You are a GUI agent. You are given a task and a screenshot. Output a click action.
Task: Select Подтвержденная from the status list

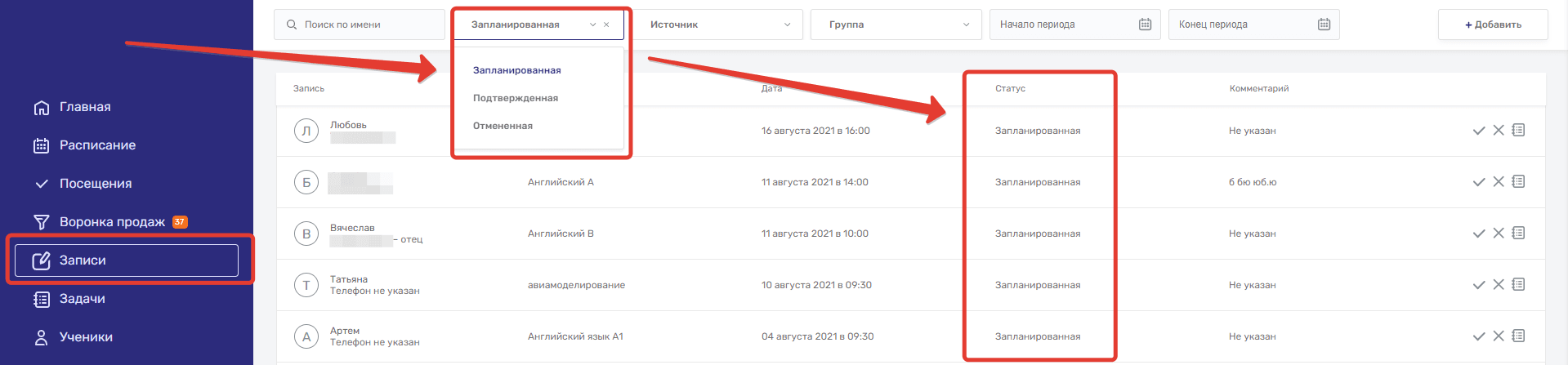coord(516,98)
